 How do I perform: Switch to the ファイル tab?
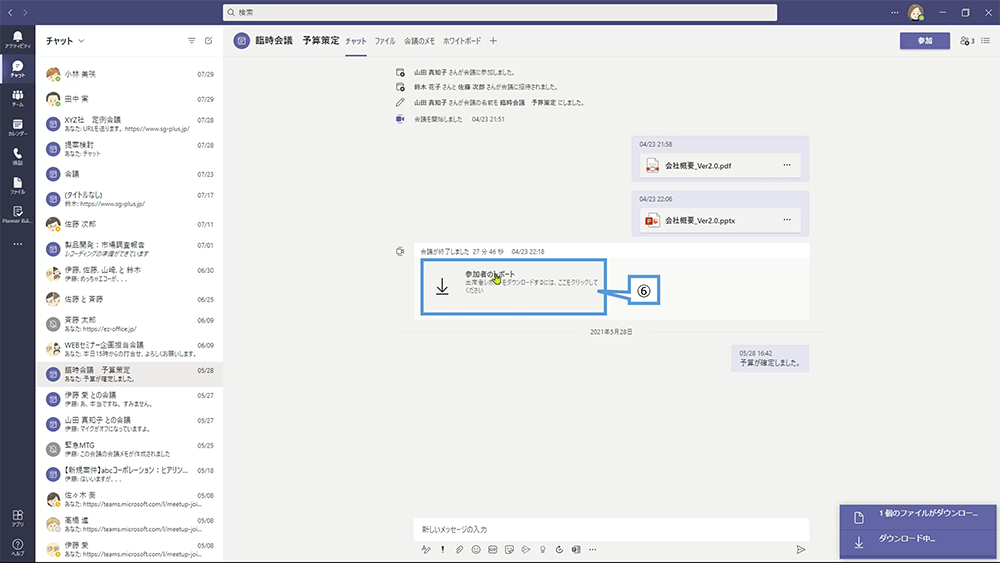384,41
